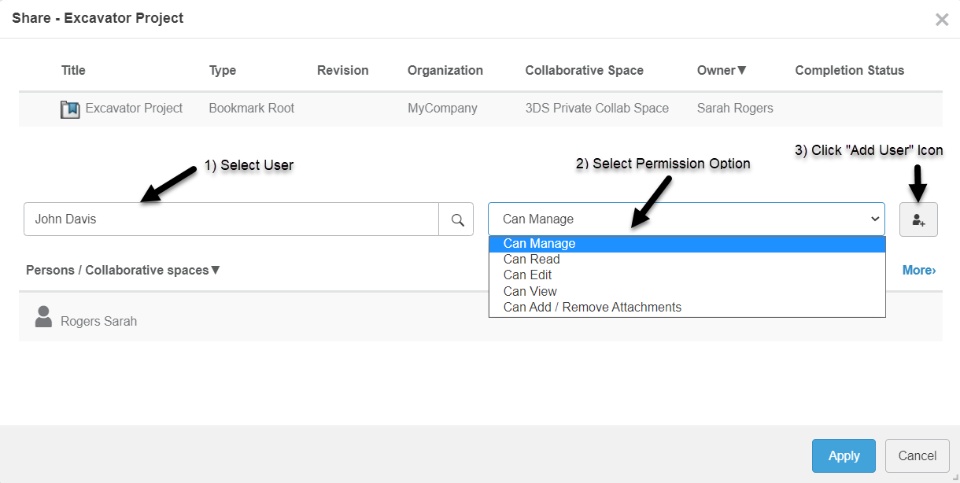Choose Can Read permission

(531, 259)
